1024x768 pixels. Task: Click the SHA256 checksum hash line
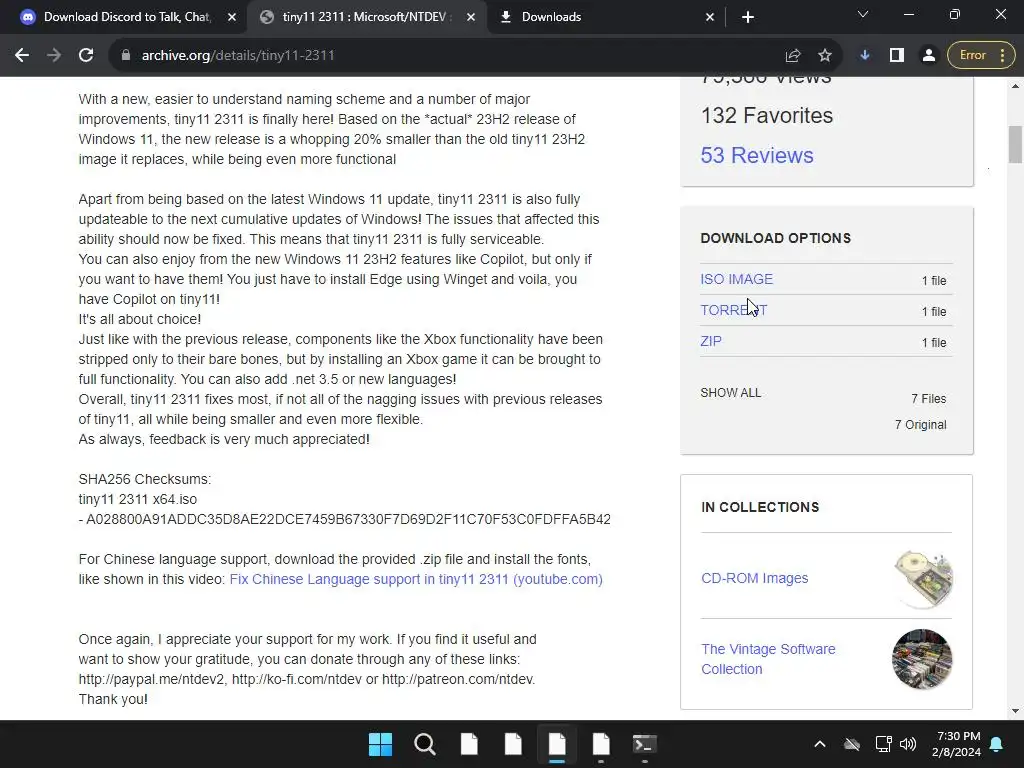tap(345, 519)
